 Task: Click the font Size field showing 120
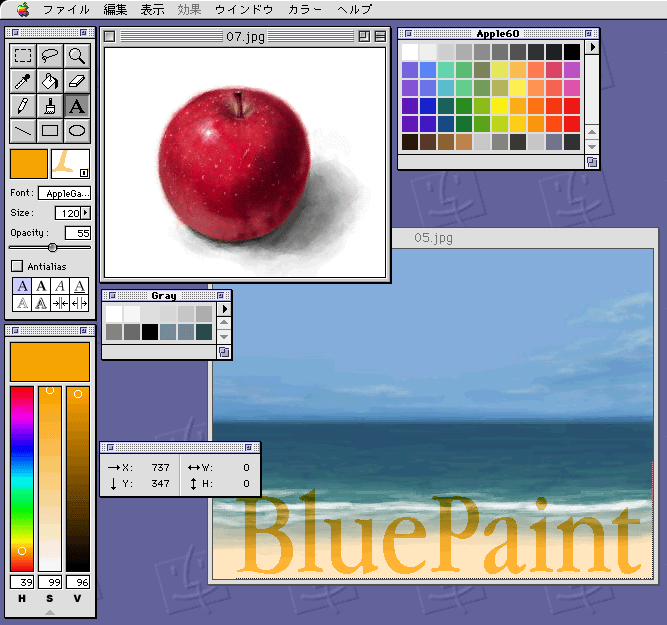(68, 213)
